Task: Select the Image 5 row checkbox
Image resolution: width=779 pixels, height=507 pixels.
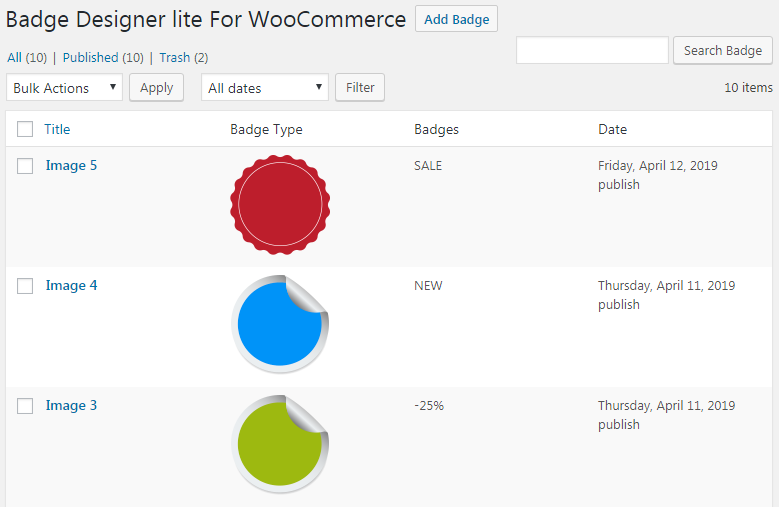Action: [25, 166]
